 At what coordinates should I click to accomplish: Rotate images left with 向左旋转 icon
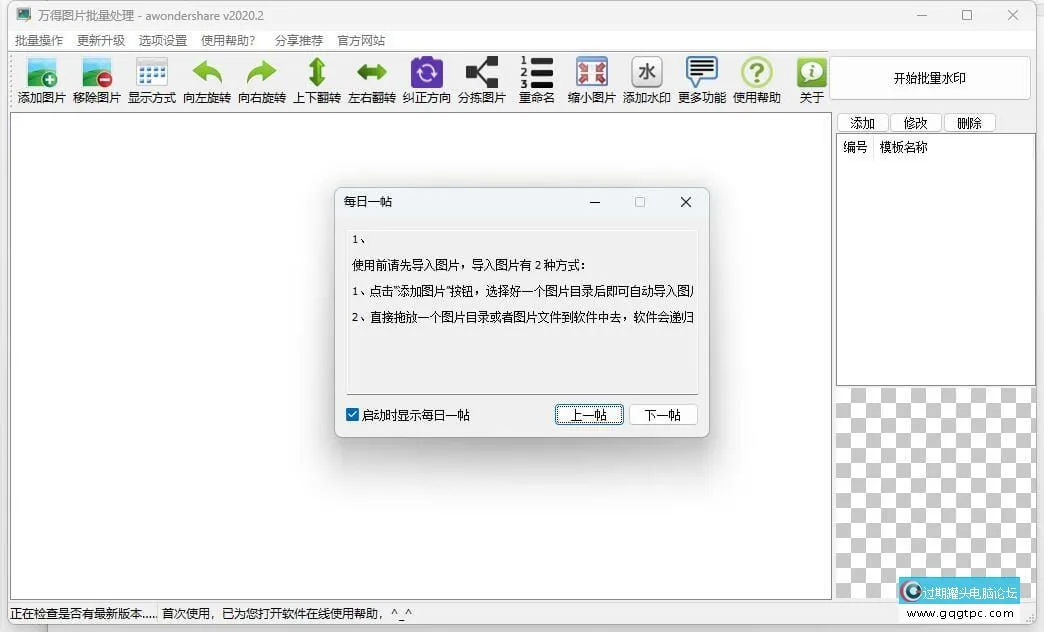tap(206, 80)
